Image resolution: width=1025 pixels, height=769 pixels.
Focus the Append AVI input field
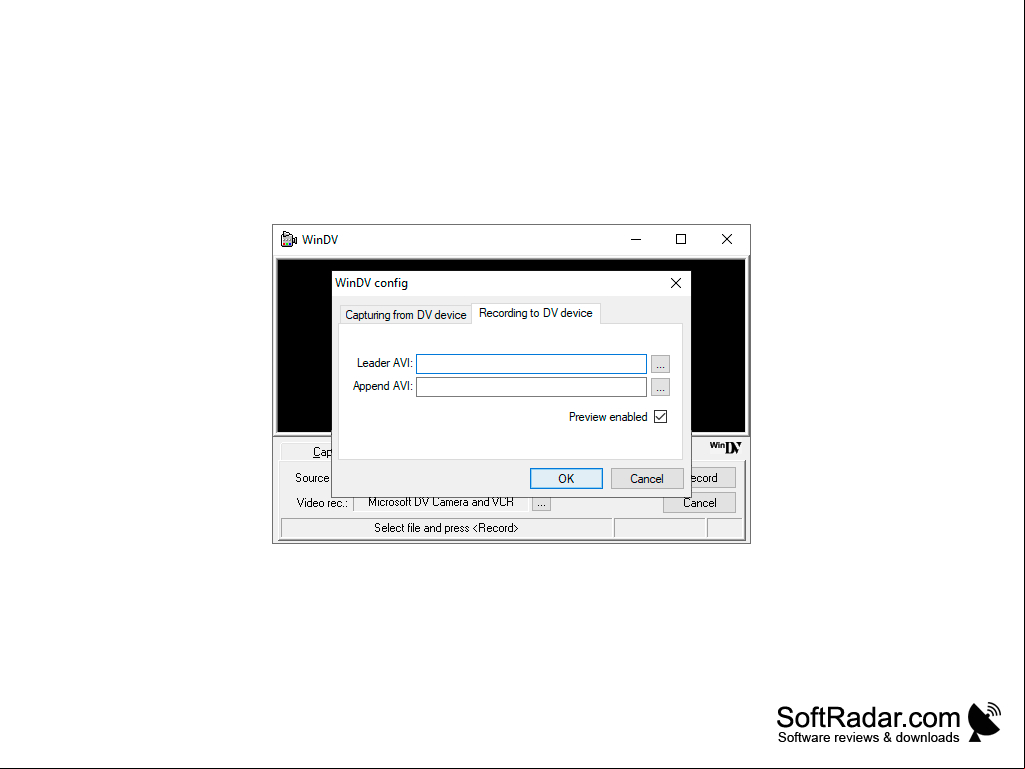click(x=531, y=387)
